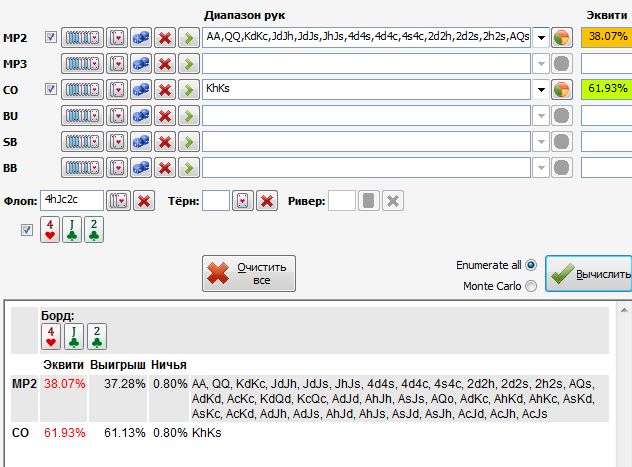Expand BB range dropdown arrow

pyautogui.click(x=541, y=168)
